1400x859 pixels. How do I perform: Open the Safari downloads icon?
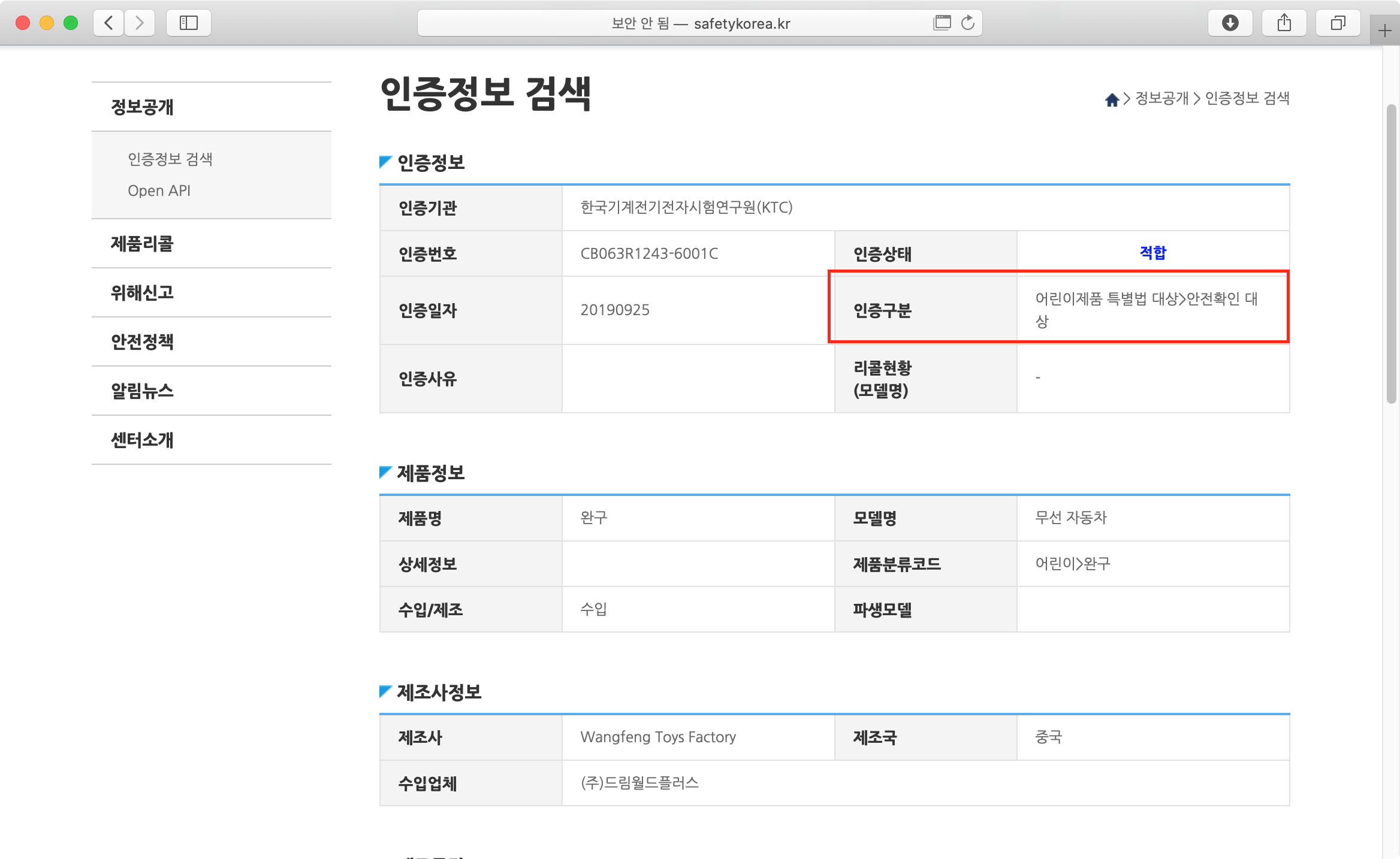click(1230, 23)
